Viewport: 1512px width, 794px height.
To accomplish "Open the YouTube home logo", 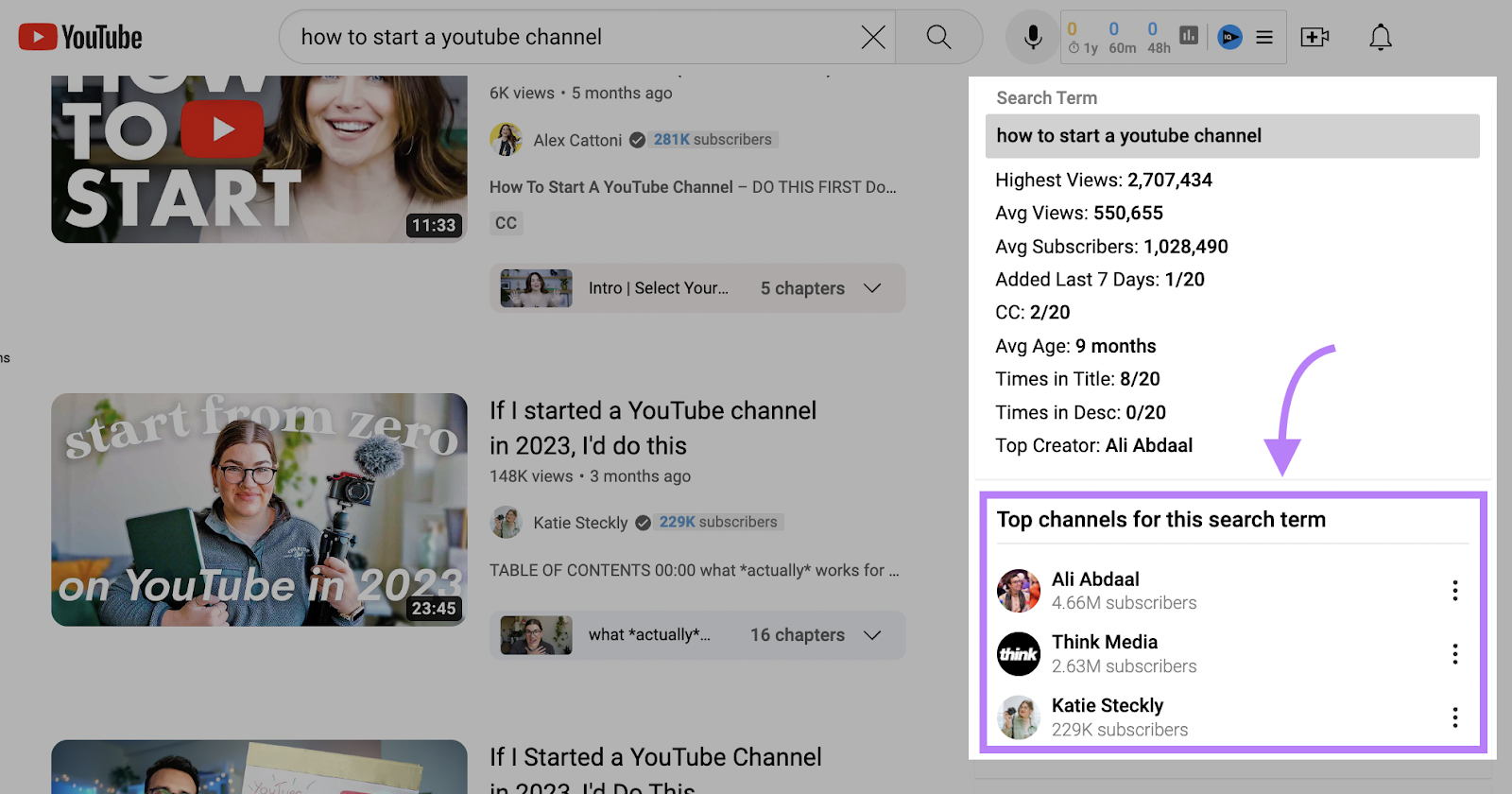I will pos(80,37).
